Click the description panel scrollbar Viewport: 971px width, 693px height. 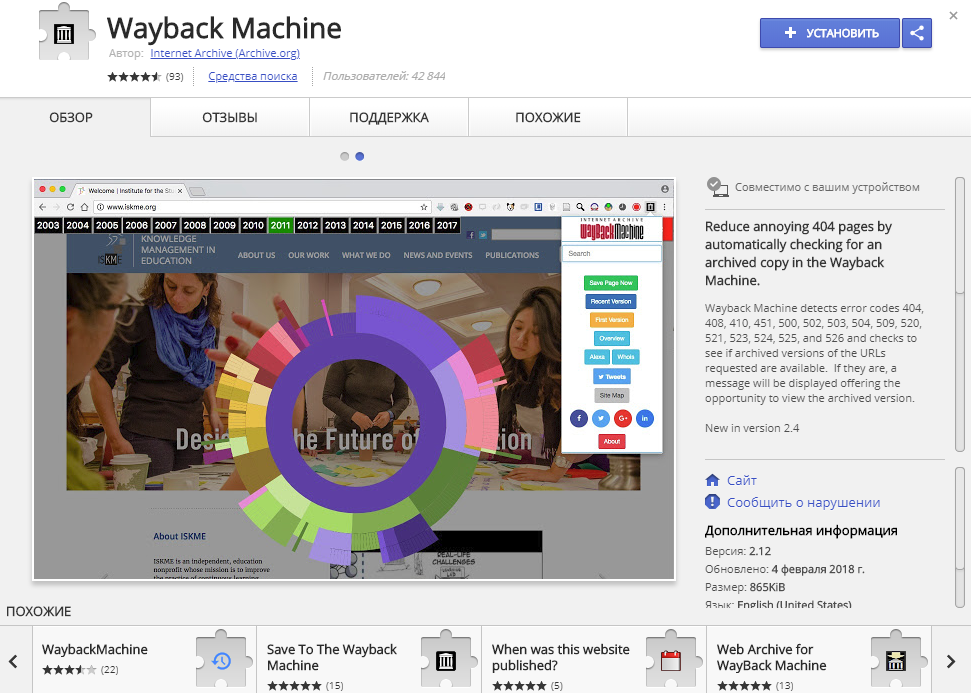point(960,315)
